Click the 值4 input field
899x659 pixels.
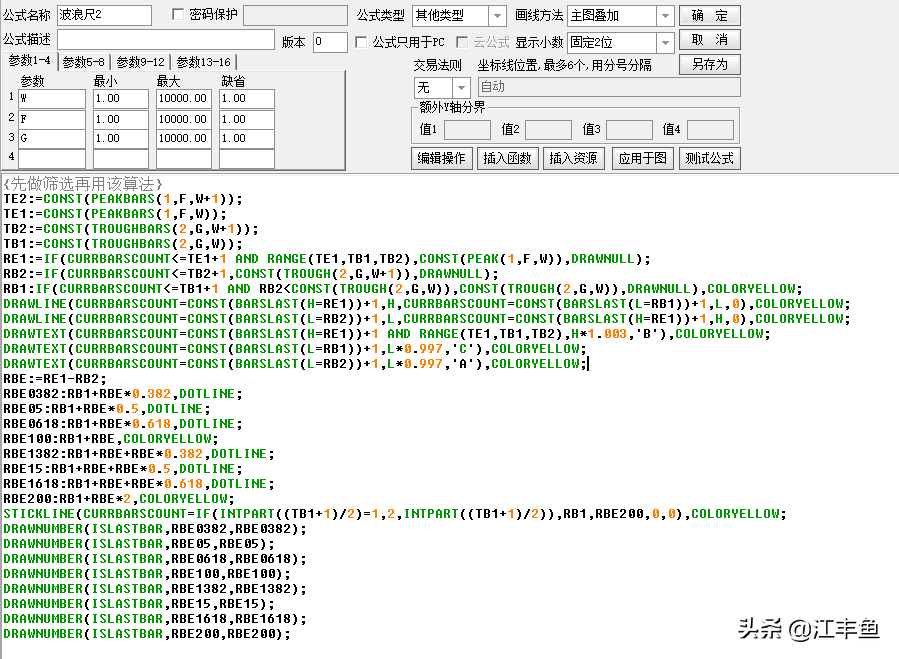coord(710,130)
